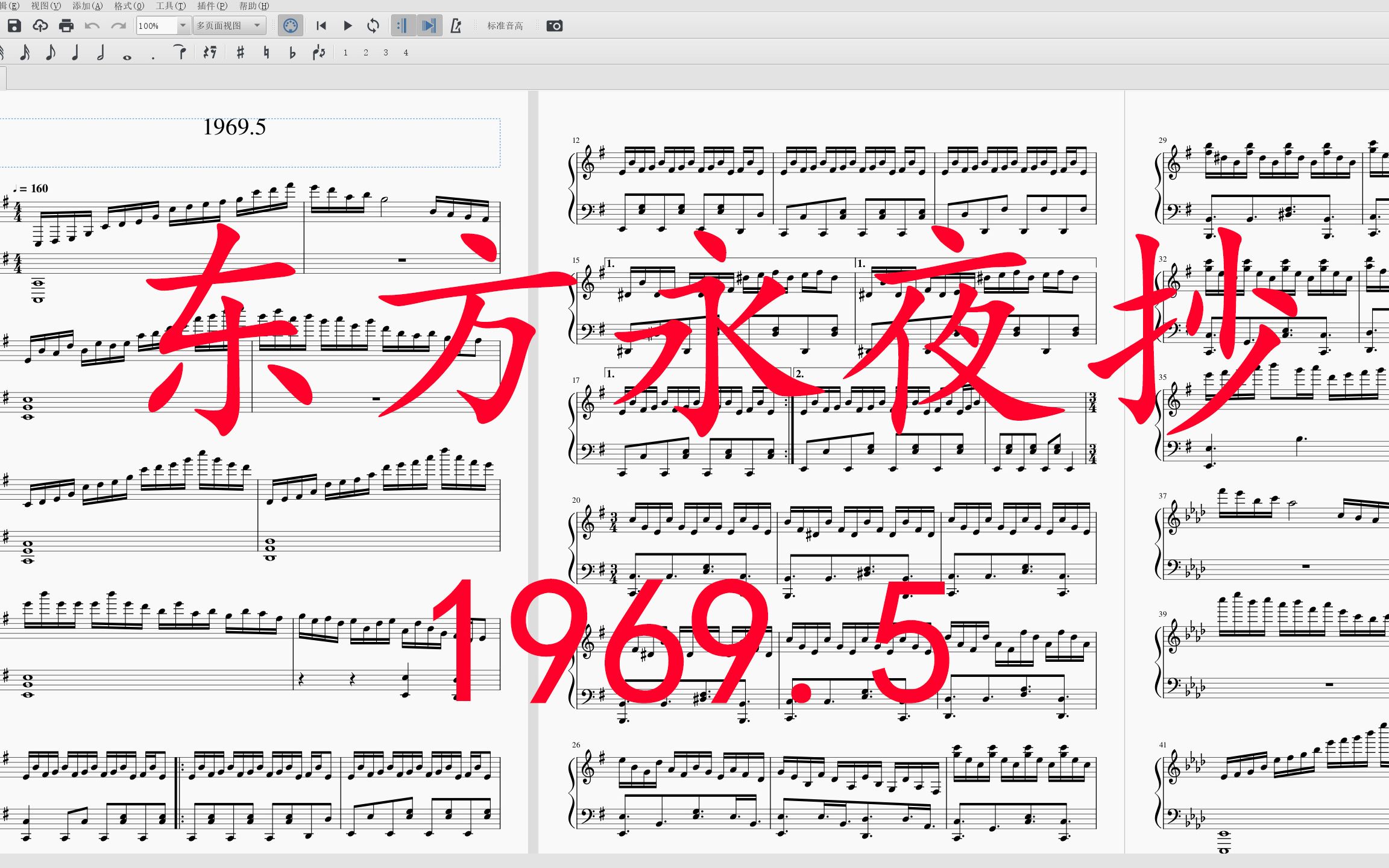Toggle loop playback
Viewport: 1389px width, 868px height.
pyautogui.click(x=374, y=26)
